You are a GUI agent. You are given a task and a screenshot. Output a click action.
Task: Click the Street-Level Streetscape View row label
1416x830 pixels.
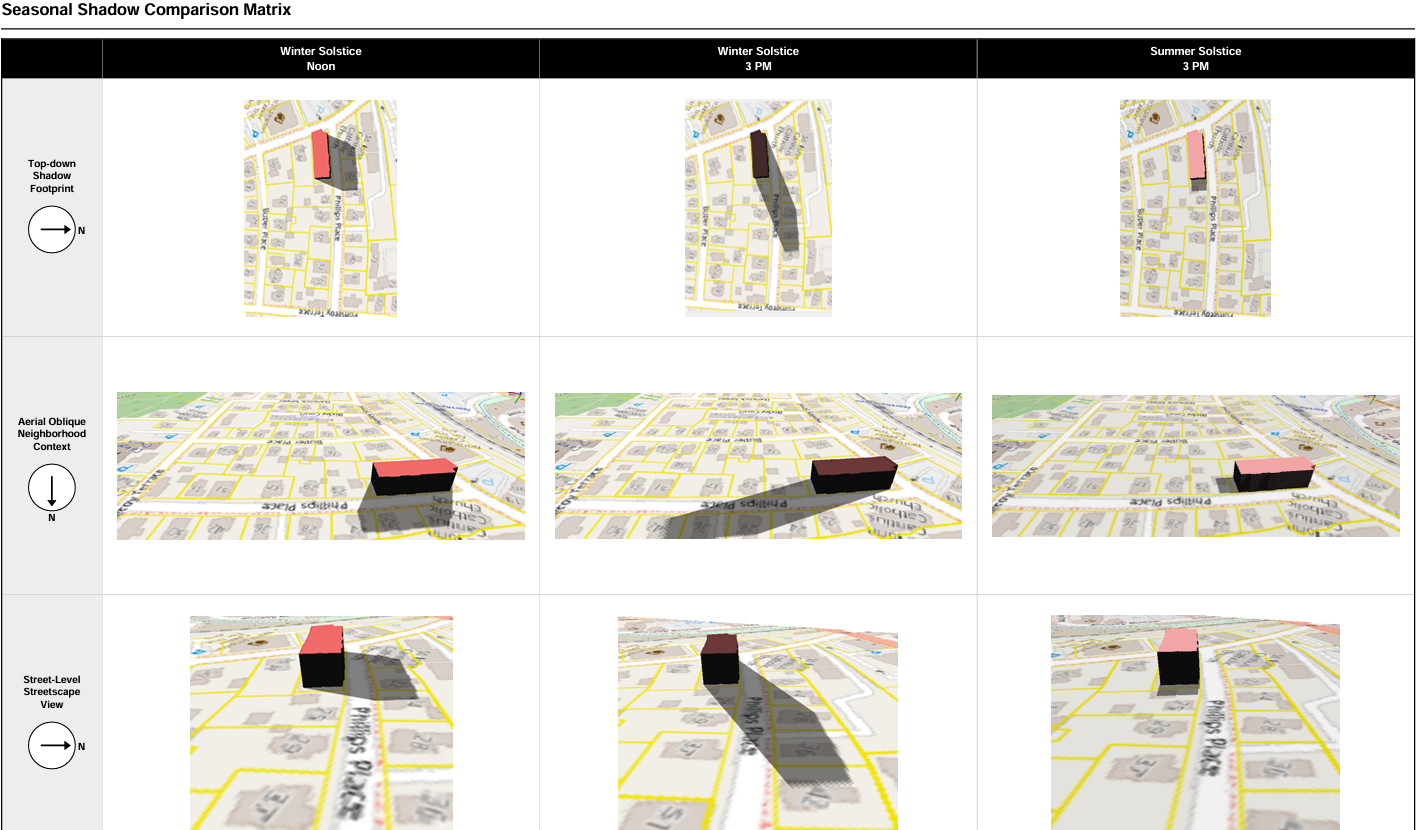click(x=52, y=692)
